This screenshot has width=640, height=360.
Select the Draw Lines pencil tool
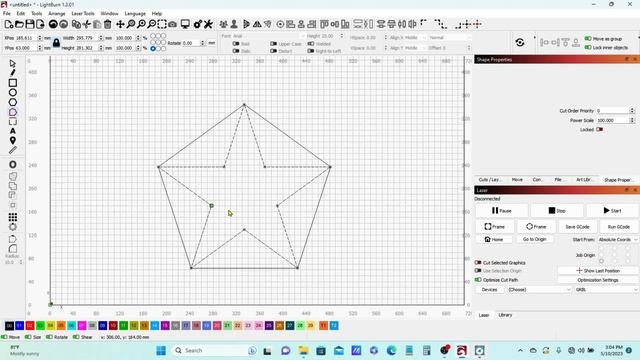click(x=13, y=73)
